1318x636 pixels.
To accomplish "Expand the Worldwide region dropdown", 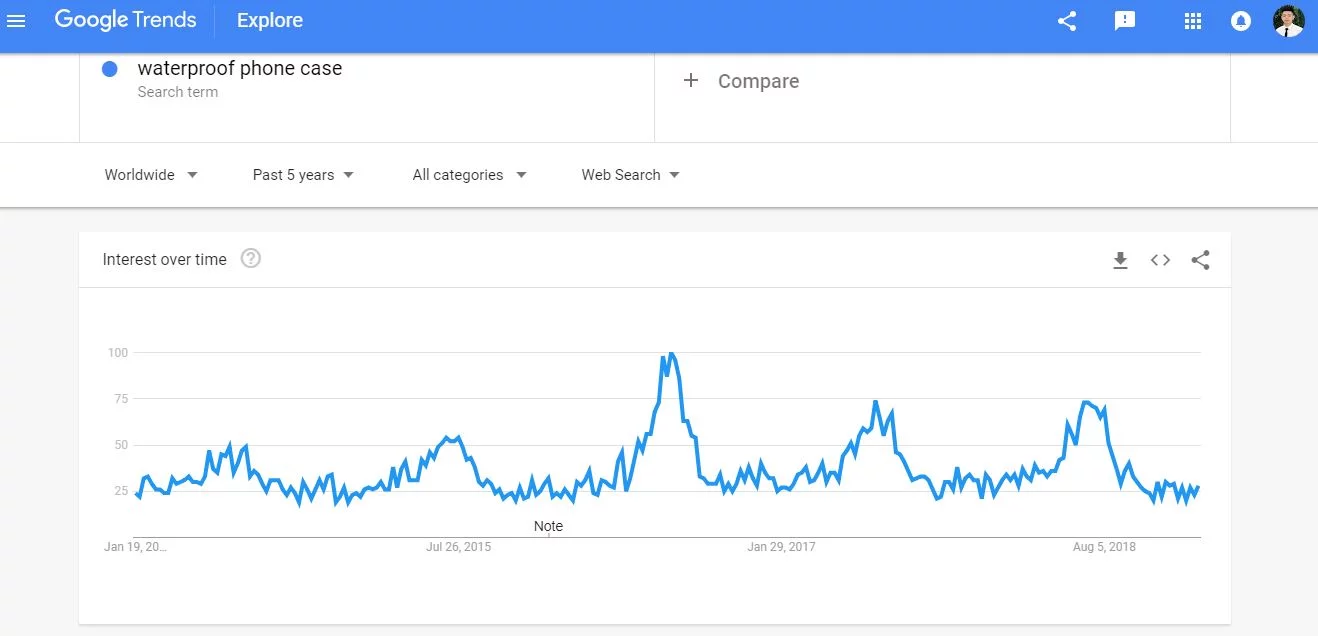I will click(151, 175).
